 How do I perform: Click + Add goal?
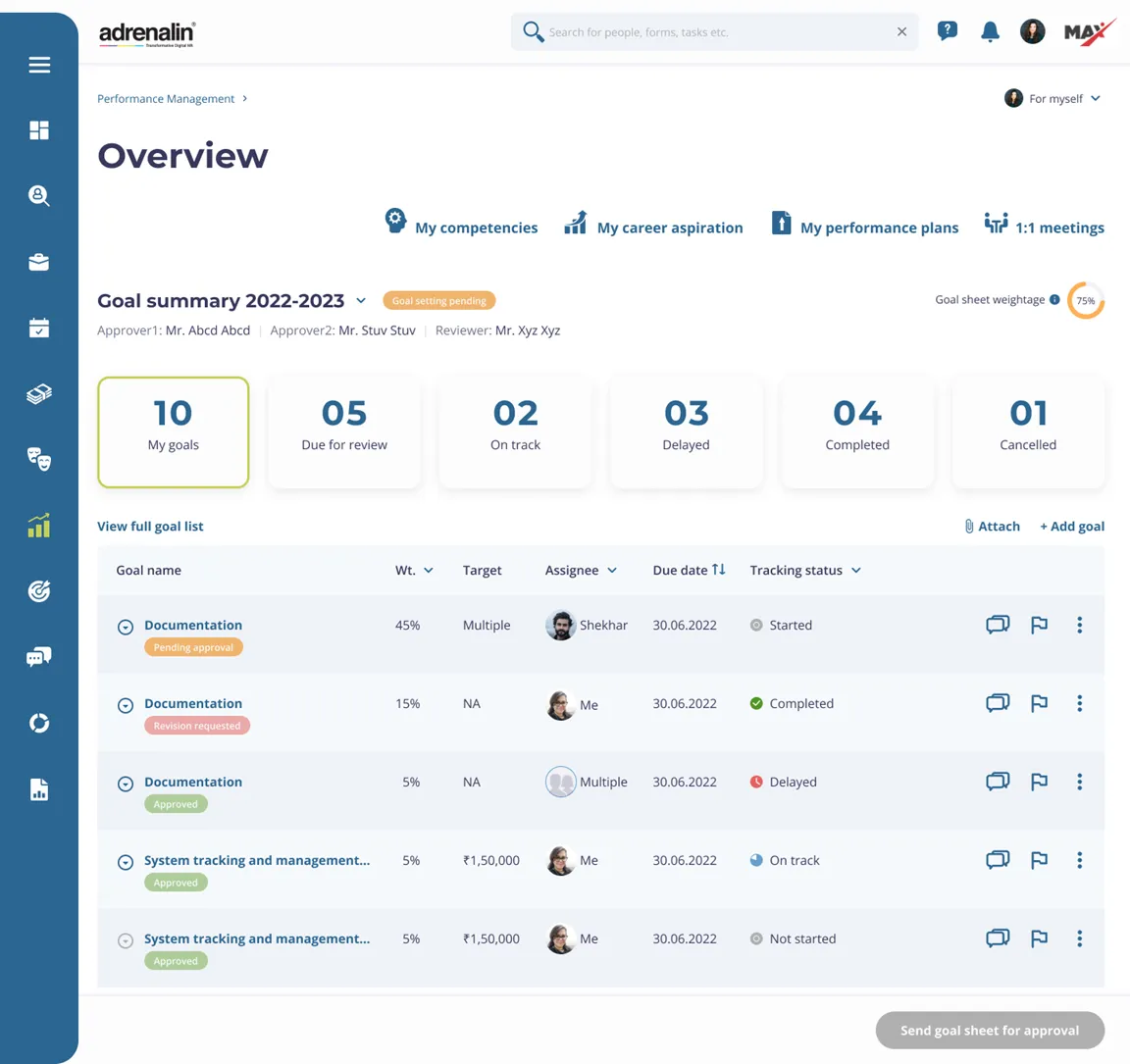click(x=1071, y=526)
